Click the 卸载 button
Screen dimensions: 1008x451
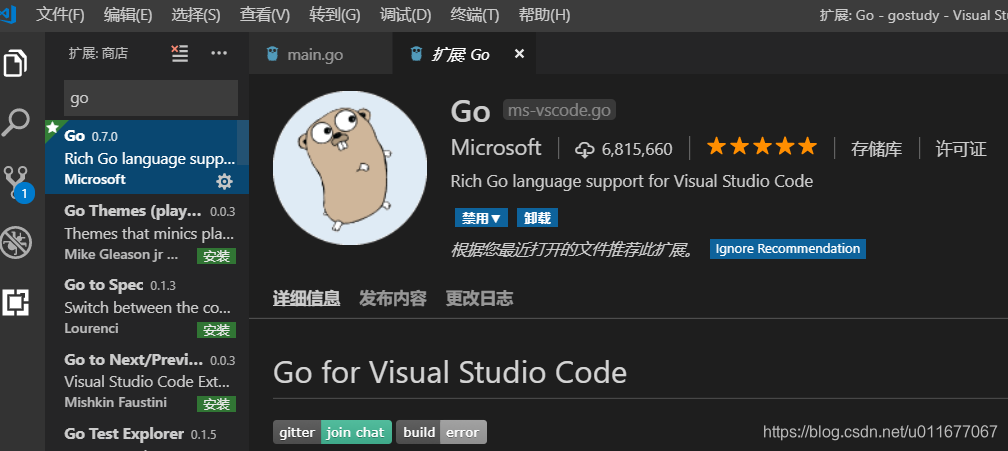click(537, 218)
